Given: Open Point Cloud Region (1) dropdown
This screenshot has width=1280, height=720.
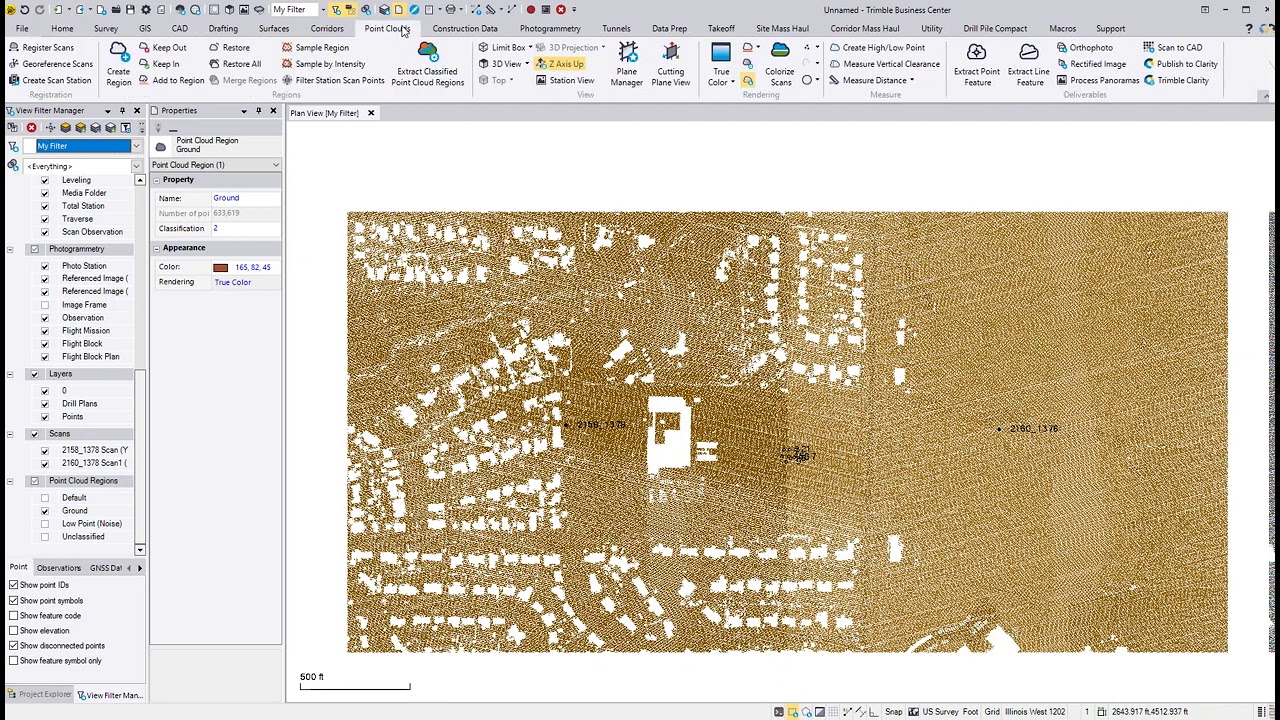Looking at the screenshot, I should tap(275, 165).
